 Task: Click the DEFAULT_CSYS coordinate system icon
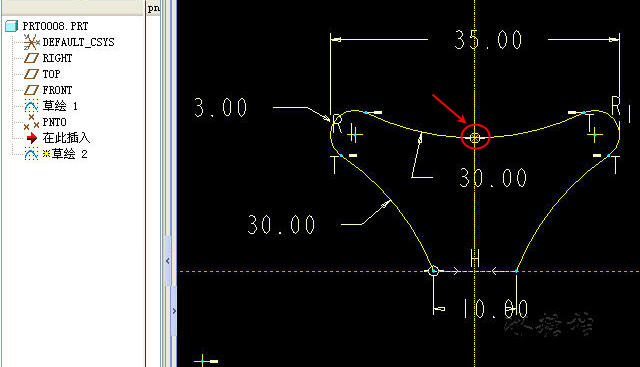[x=31, y=42]
